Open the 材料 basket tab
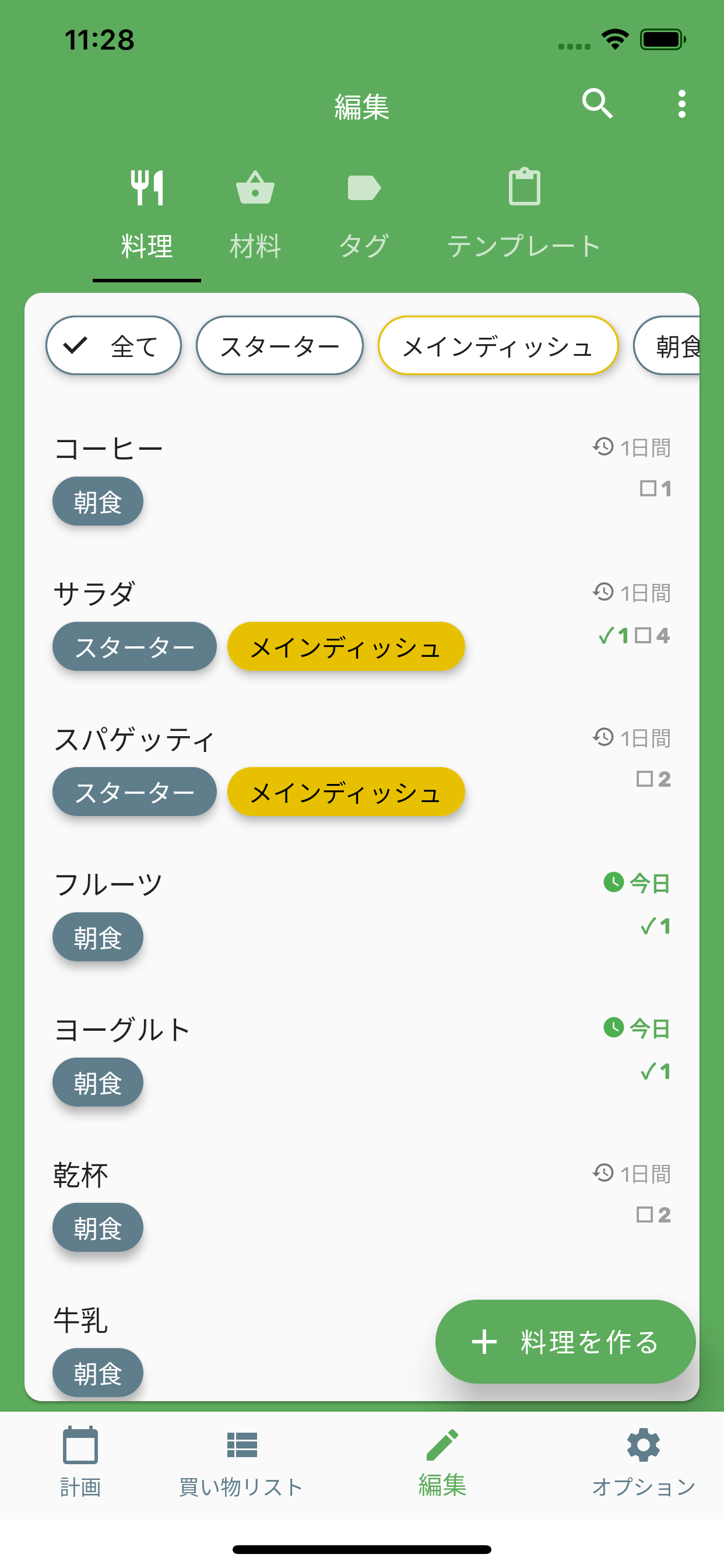 [x=255, y=213]
